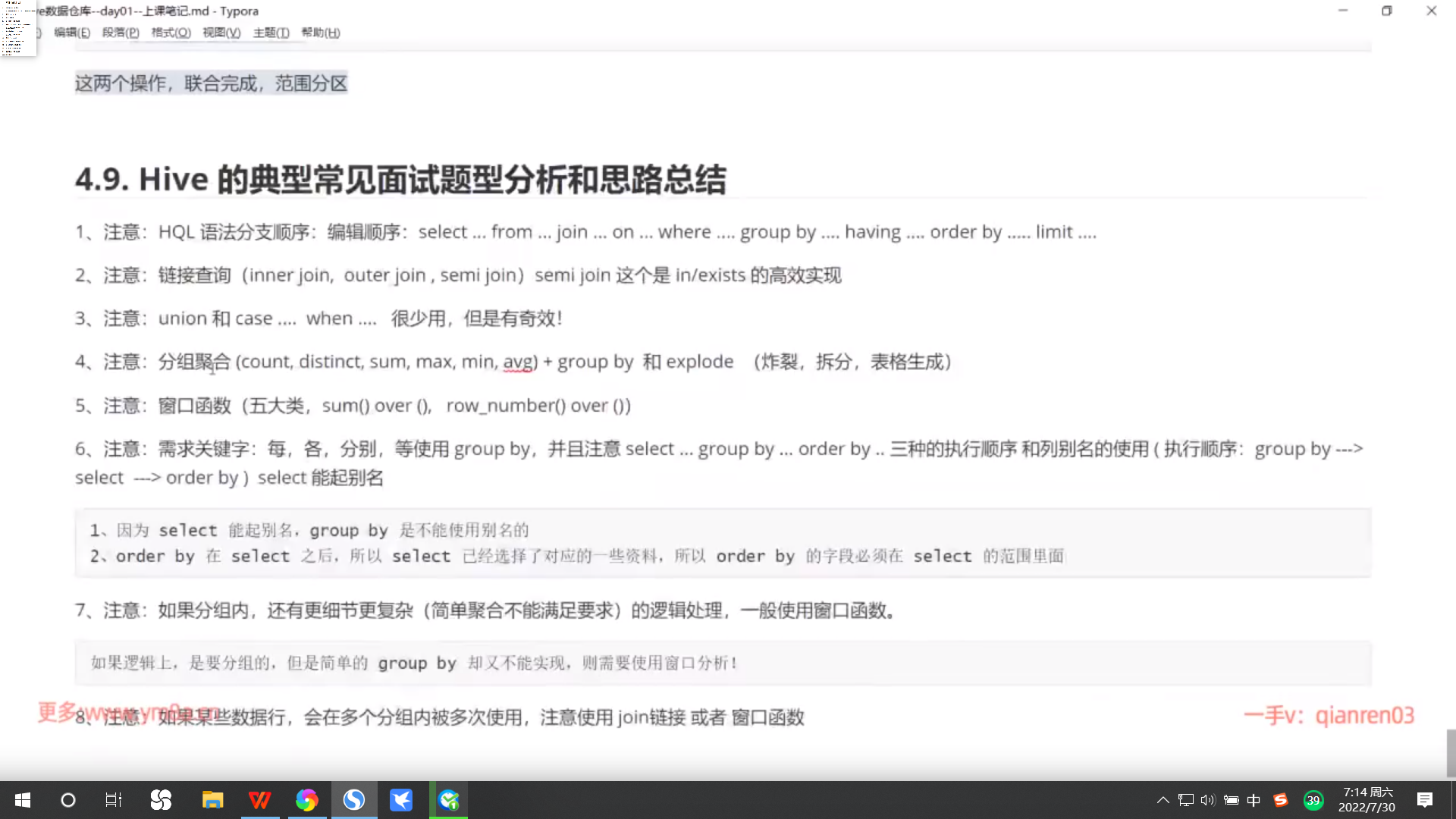Switch to WPS Office taskbar app
The image size is (1456, 819).
coord(259,800)
